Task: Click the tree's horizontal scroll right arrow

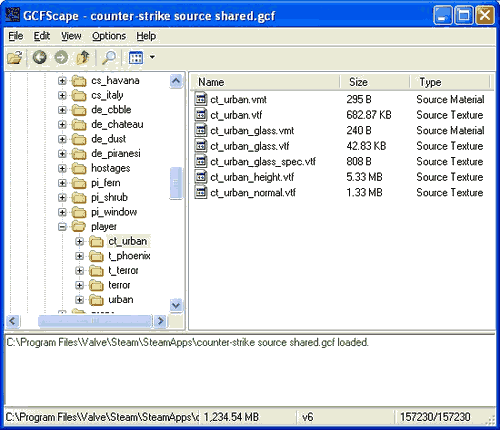Action: (x=160, y=321)
